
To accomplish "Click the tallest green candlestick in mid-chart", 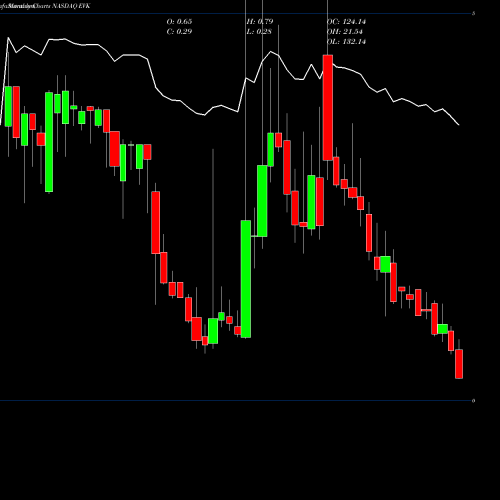I will pyautogui.click(x=246, y=279).
